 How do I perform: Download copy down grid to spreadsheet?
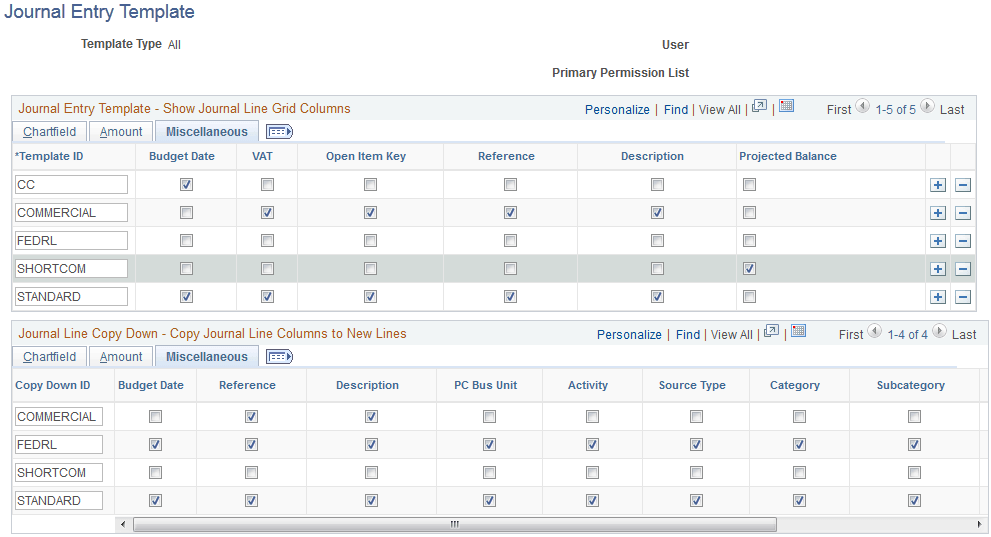798,332
